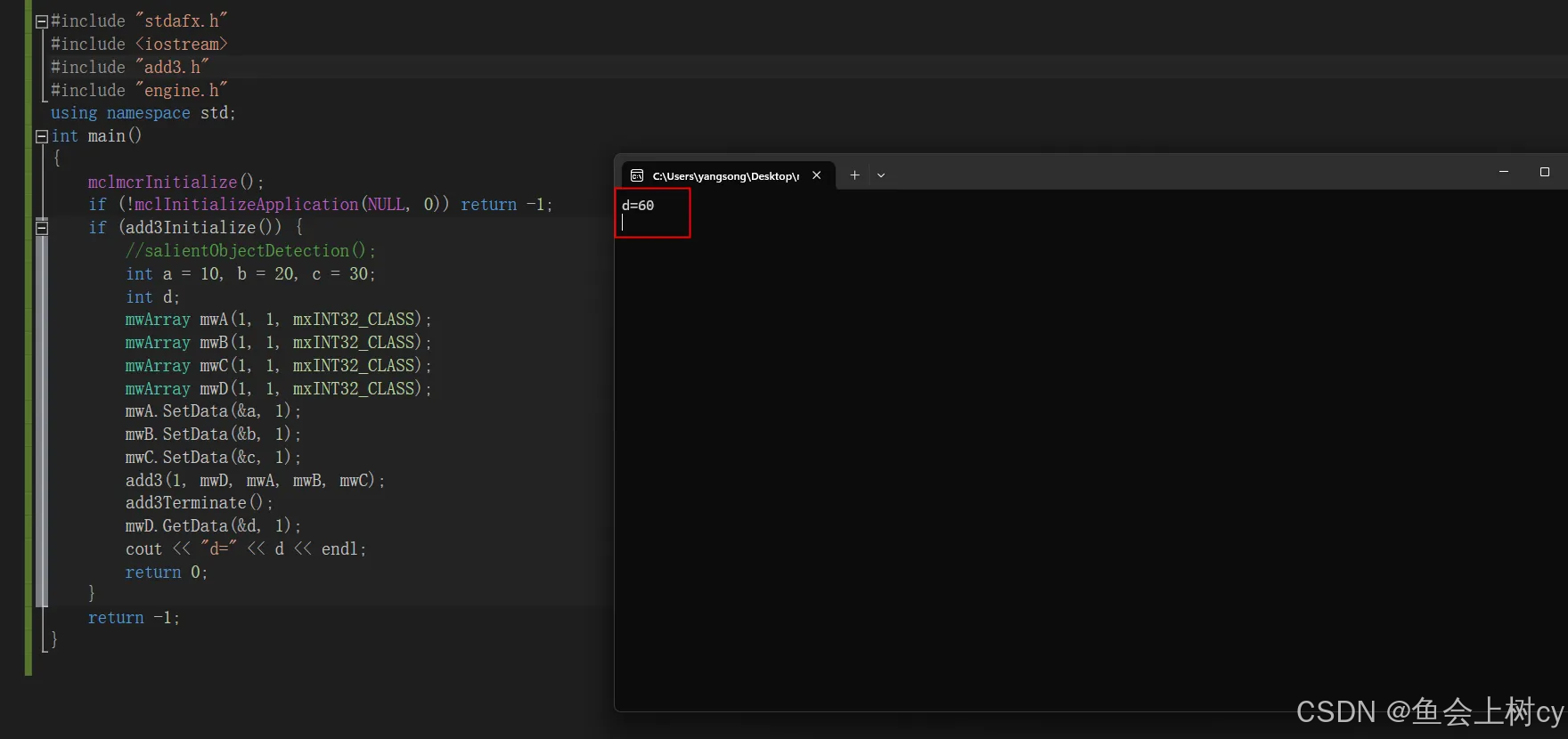
Task: Click the mwArray mwA declaration line
Action: [278, 320]
